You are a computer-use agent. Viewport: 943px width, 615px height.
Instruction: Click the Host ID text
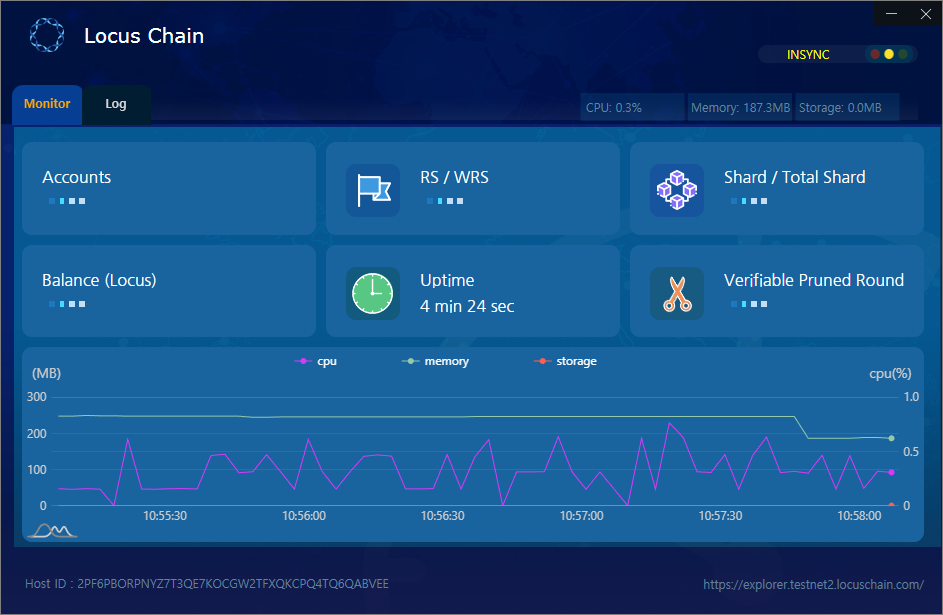[x=207, y=584]
